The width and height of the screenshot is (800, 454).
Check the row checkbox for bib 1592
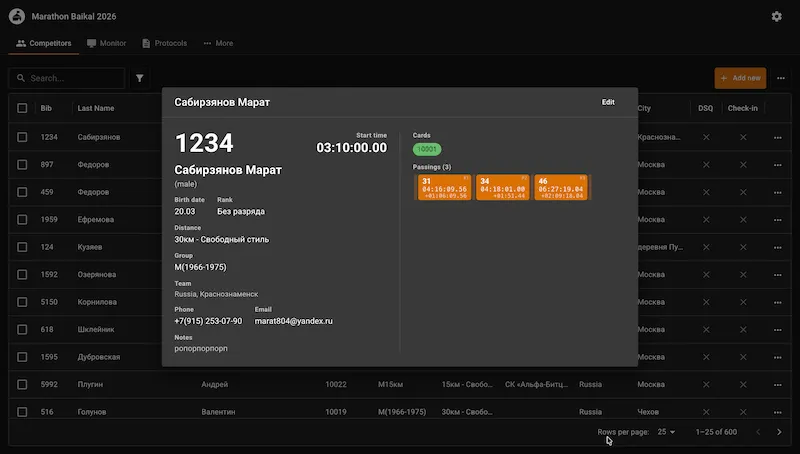[22, 274]
